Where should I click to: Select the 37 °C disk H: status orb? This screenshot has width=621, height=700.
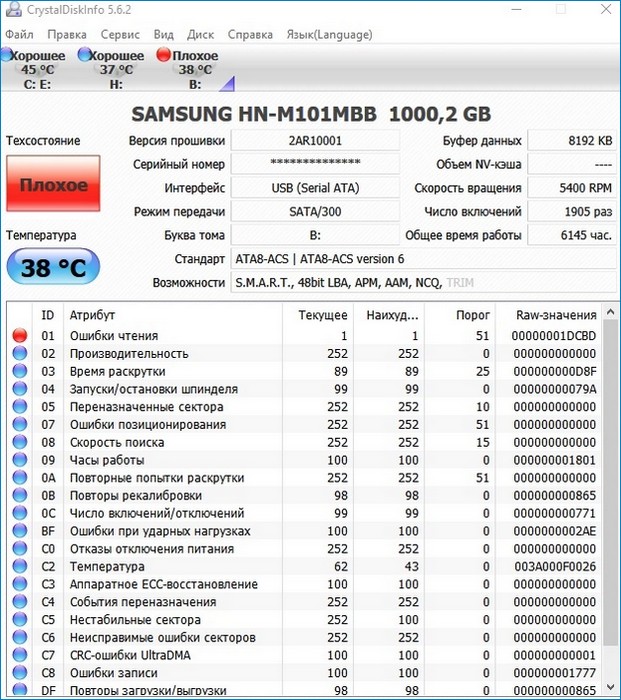coord(85,56)
